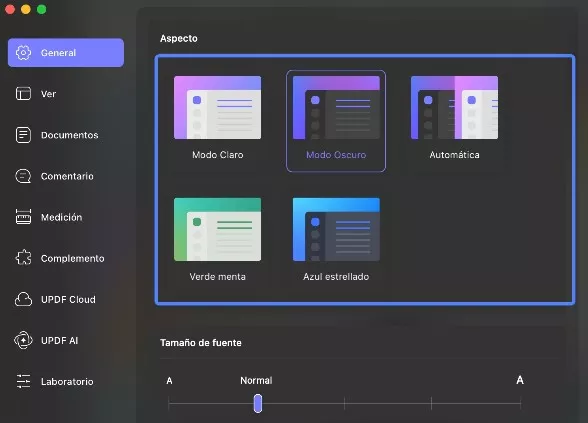Select Modo Oscuro theme option
Viewport: 588px width, 423px height.
click(336, 121)
